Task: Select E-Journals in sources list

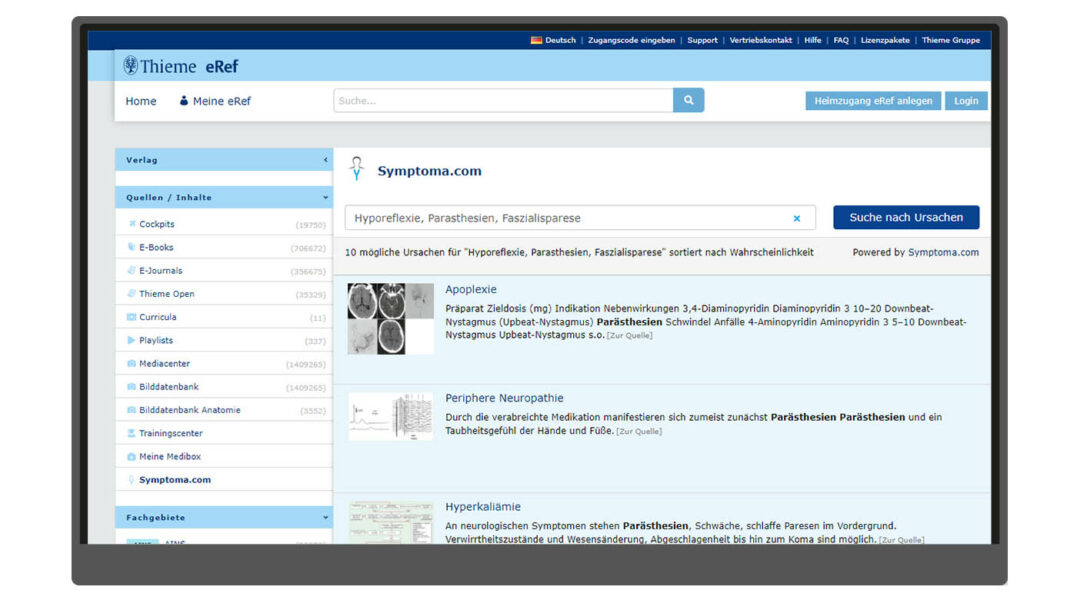Action: click(x=161, y=270)
